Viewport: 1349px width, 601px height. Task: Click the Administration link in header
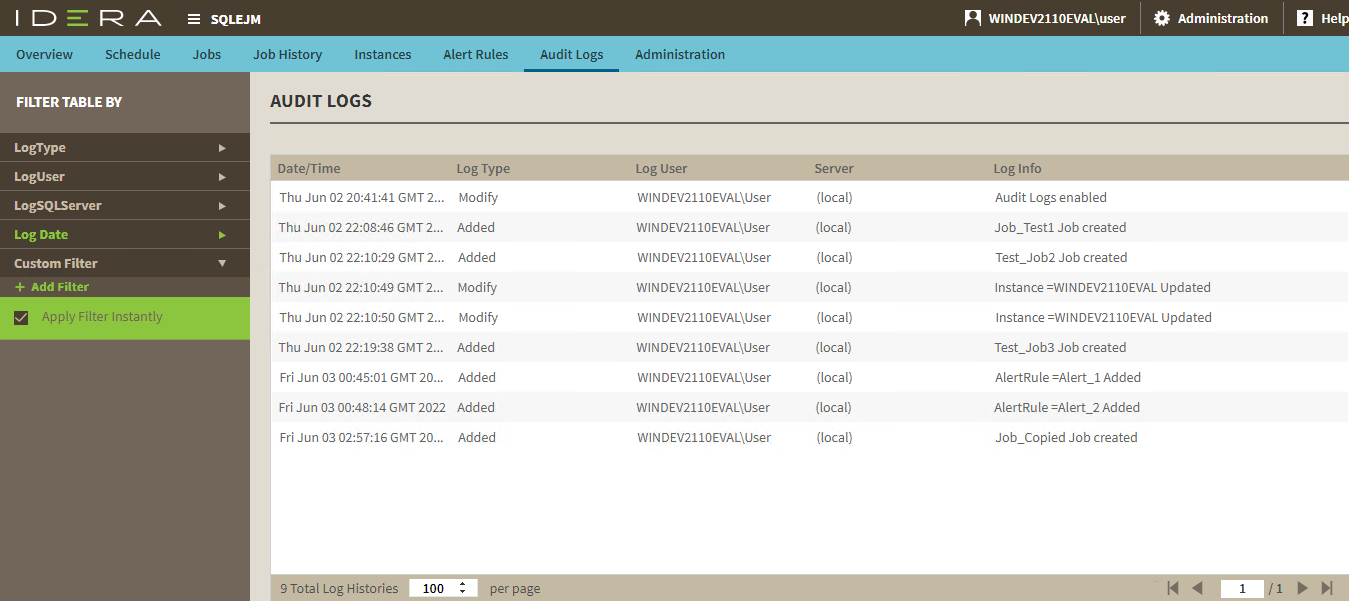(1223, 19)
